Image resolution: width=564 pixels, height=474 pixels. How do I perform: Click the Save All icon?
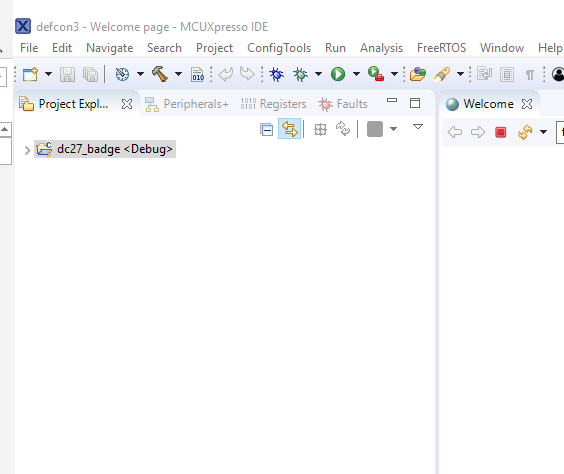(x=90, y=74)
